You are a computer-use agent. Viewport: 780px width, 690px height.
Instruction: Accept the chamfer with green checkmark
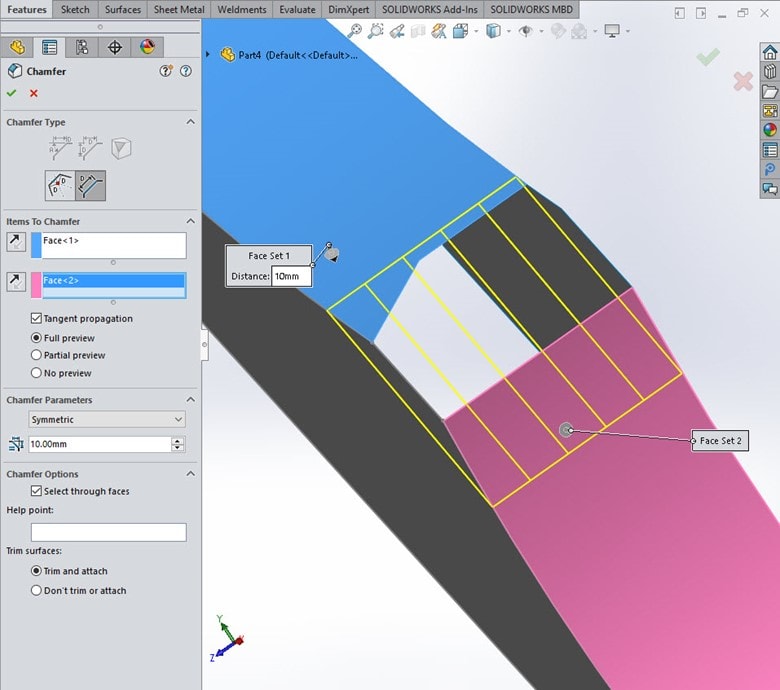(x=12, y=93)
